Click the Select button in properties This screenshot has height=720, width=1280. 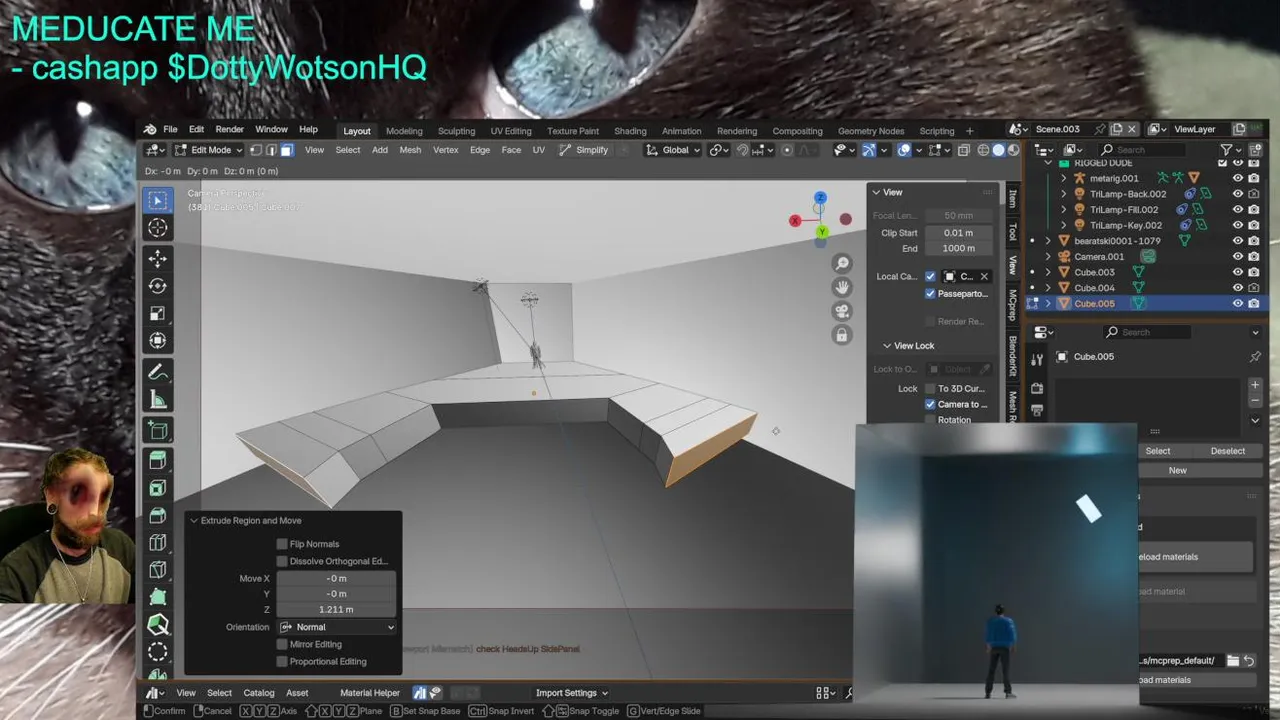pos(1157,451)
